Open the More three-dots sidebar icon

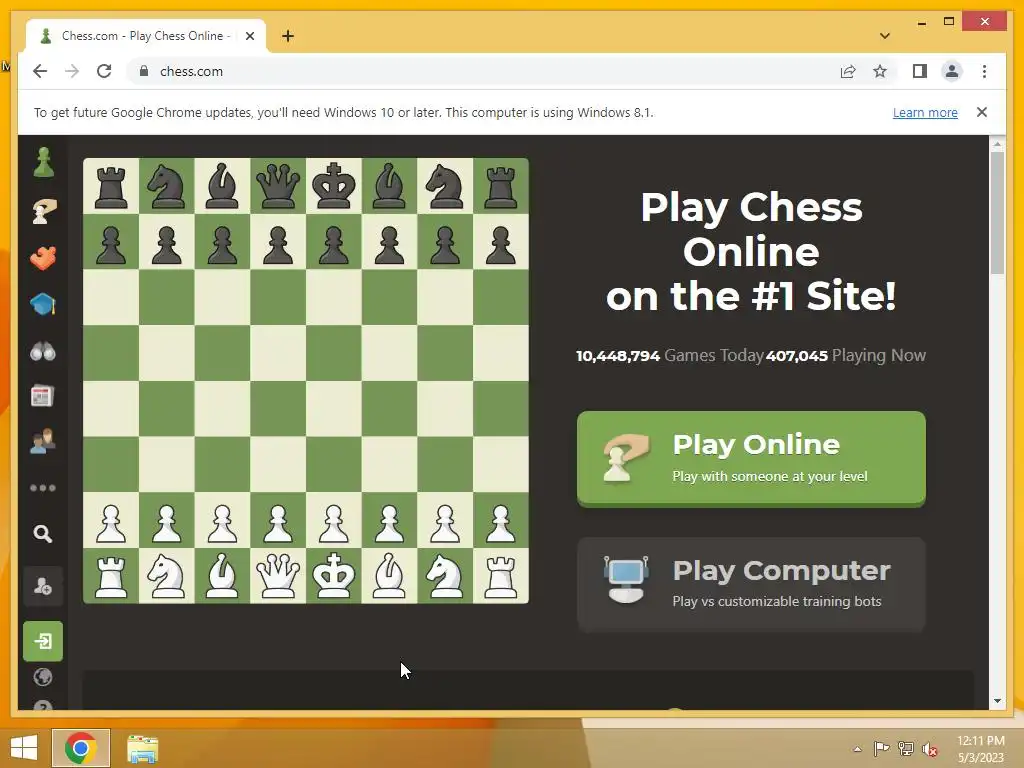tap(43, 488)
